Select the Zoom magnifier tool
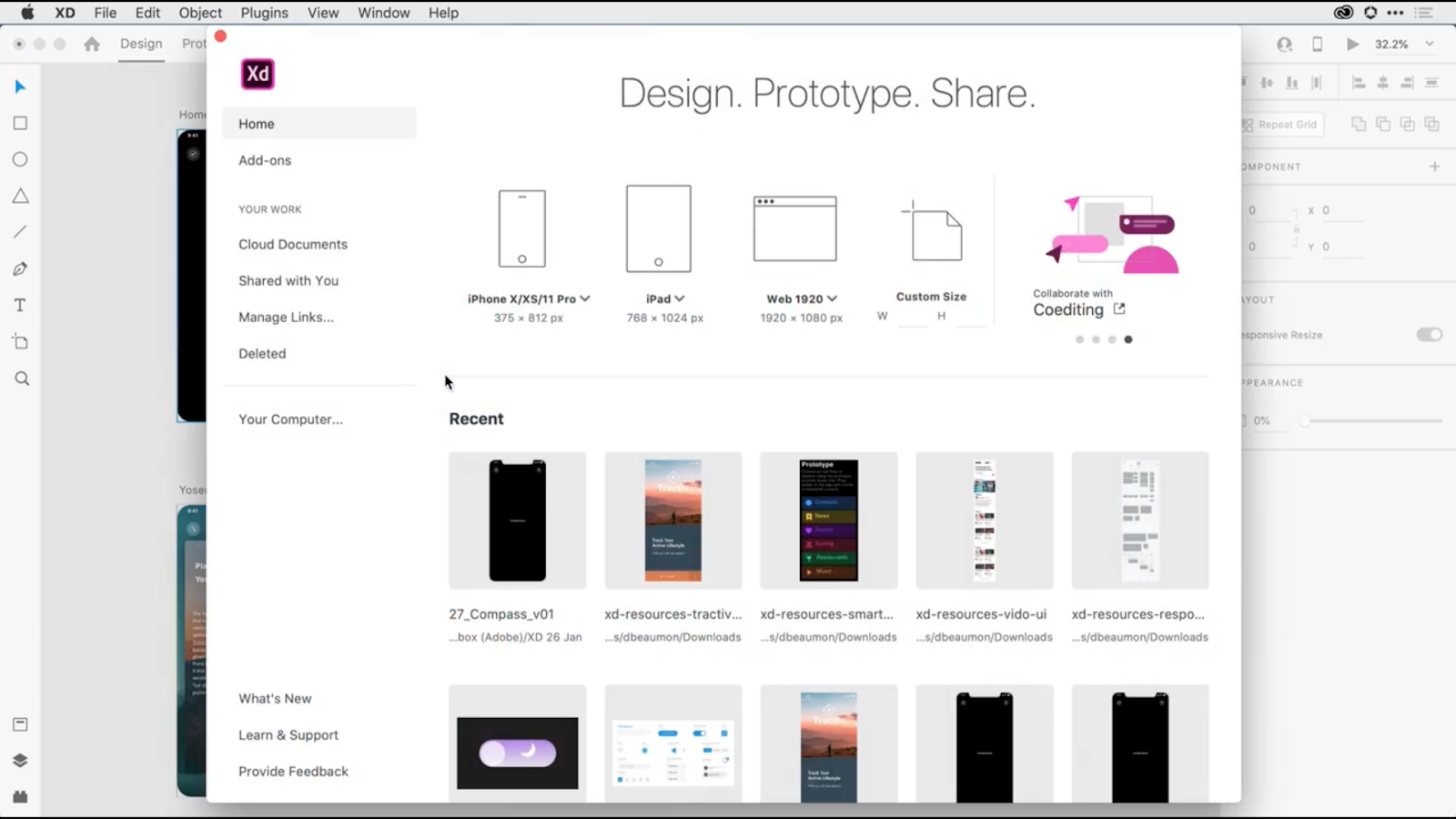 (x=22, y=379)
